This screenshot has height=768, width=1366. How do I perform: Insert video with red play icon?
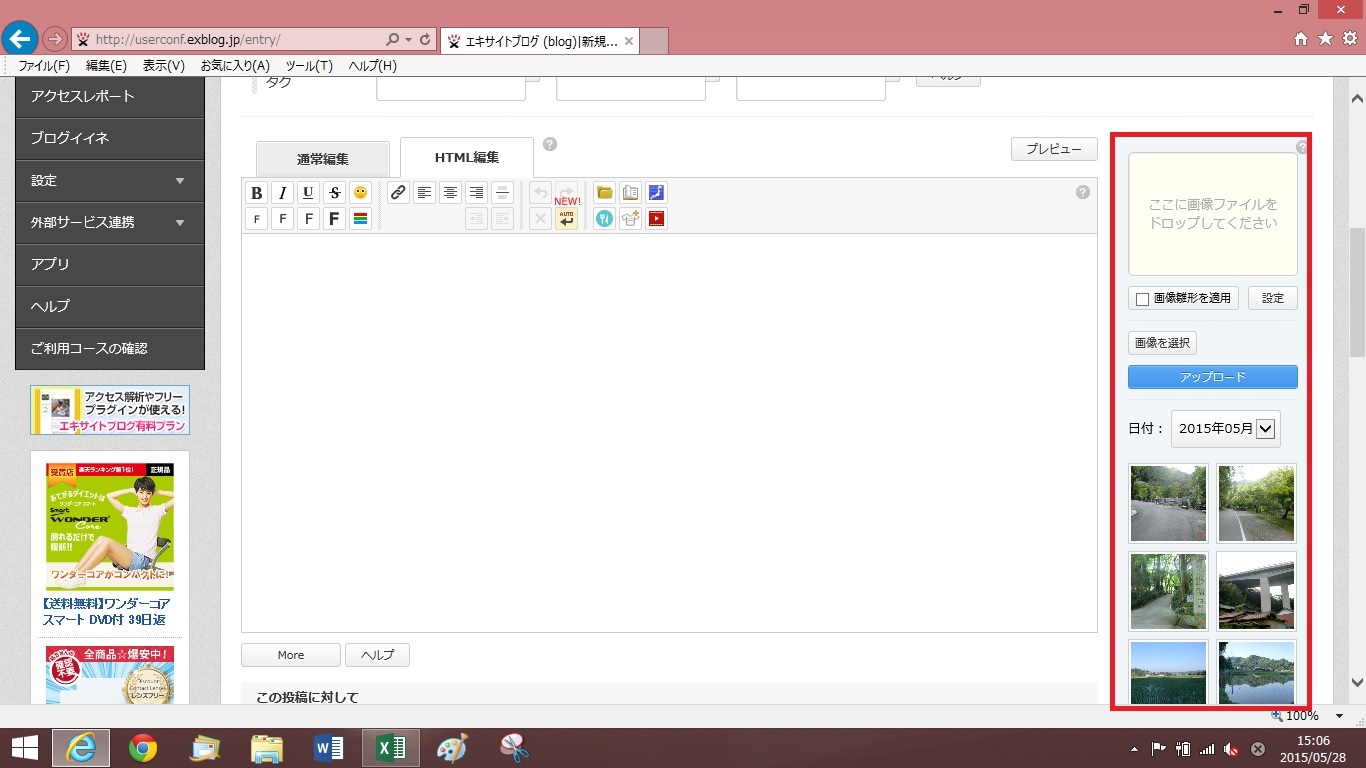(x=656, y=219)
